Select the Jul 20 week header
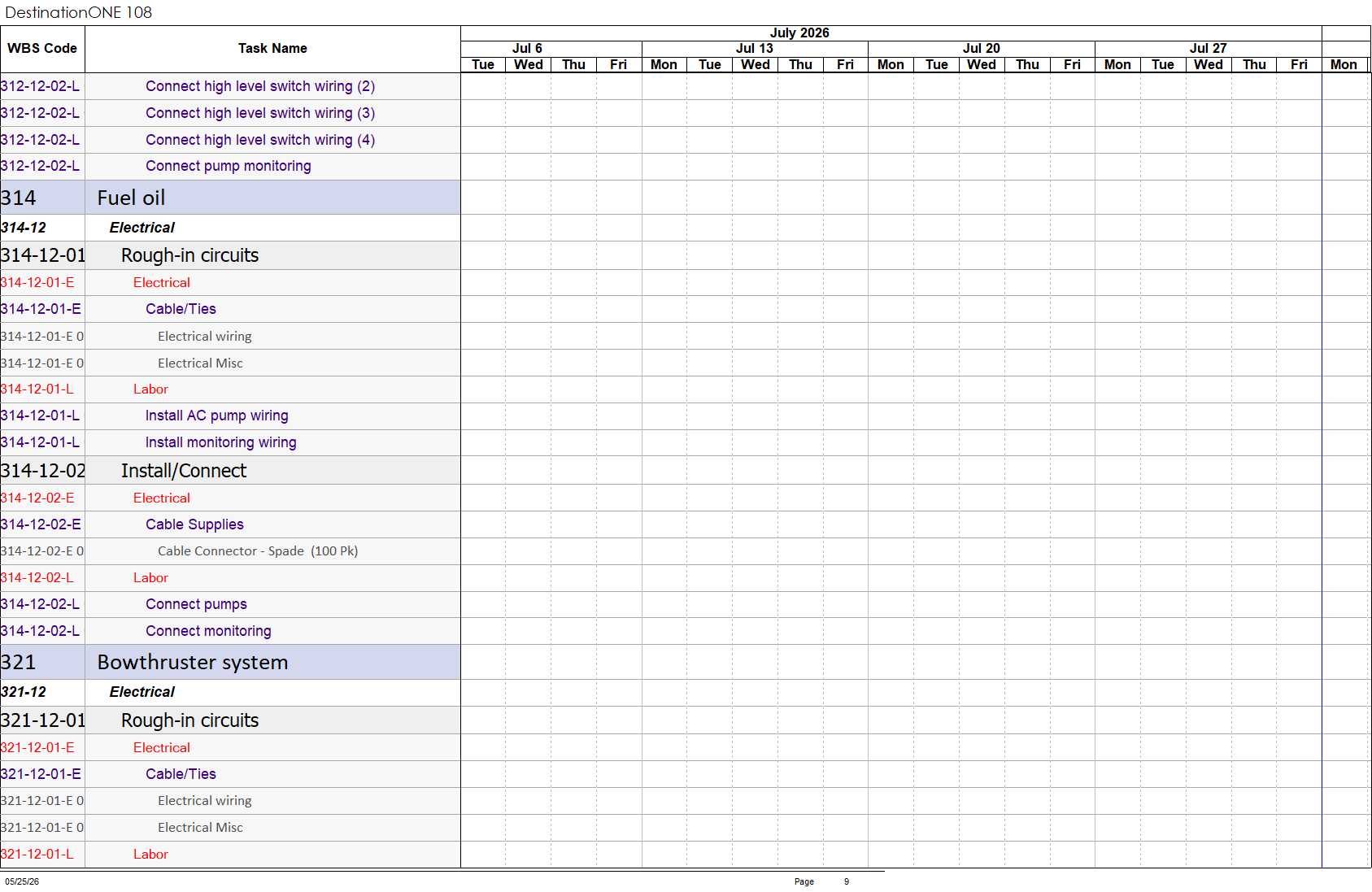The height and width of the screenshot is (892, 1372). [982, 49]
